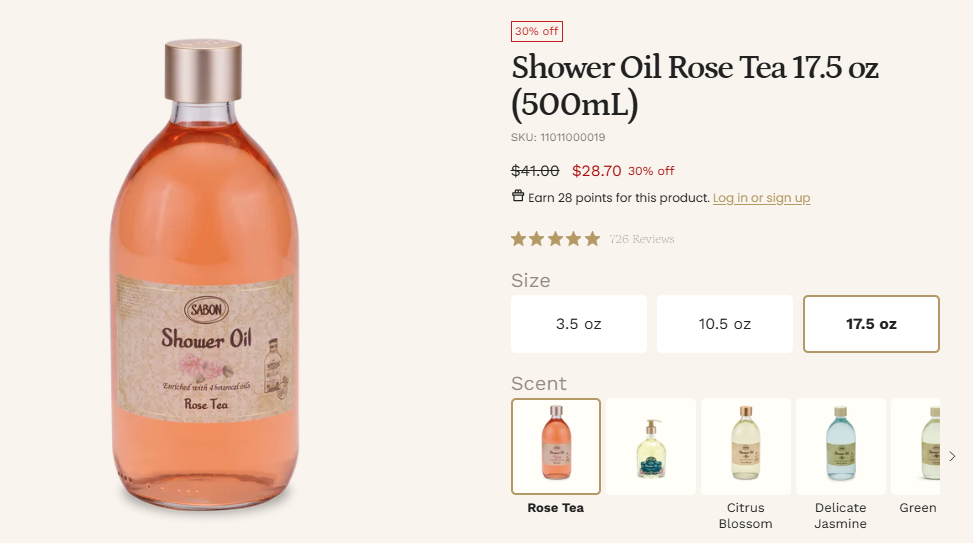Click the red 30% off badge above title
The height and width of the screenshot is (543, 973).
537,32
